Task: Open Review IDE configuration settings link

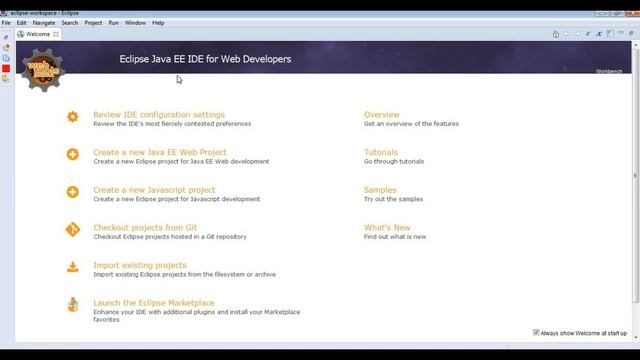Action: coord(159,115)
